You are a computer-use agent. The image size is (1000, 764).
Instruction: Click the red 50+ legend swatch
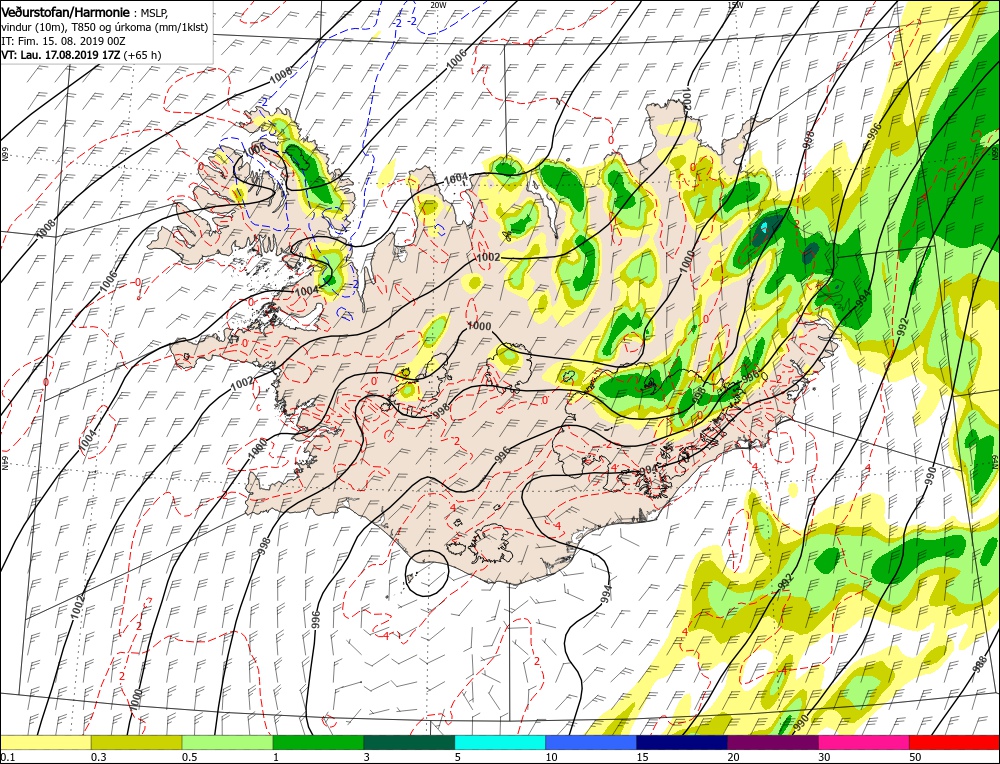pos(955,742)
